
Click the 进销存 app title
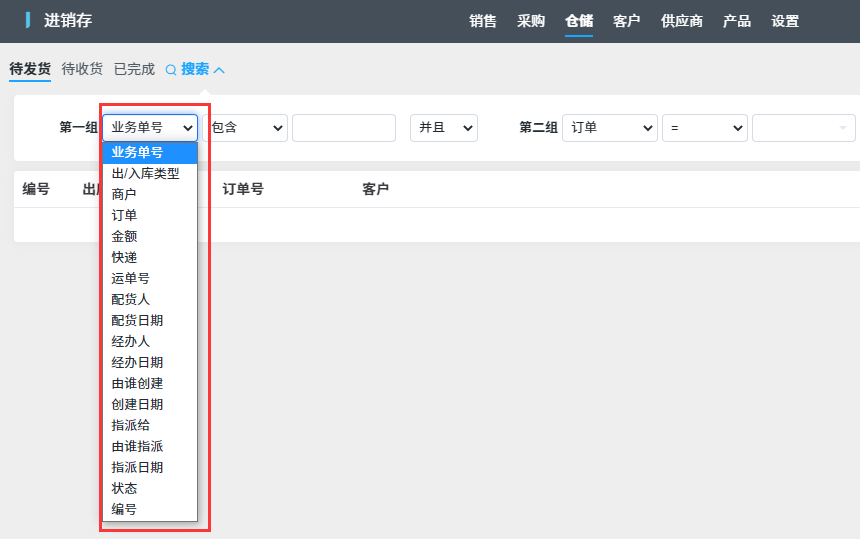pyautogui.click(x=68, y=21)
